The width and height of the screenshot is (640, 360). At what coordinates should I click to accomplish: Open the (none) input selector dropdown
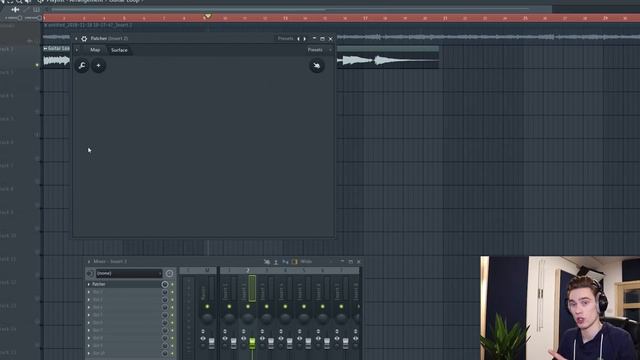[129, 273]
